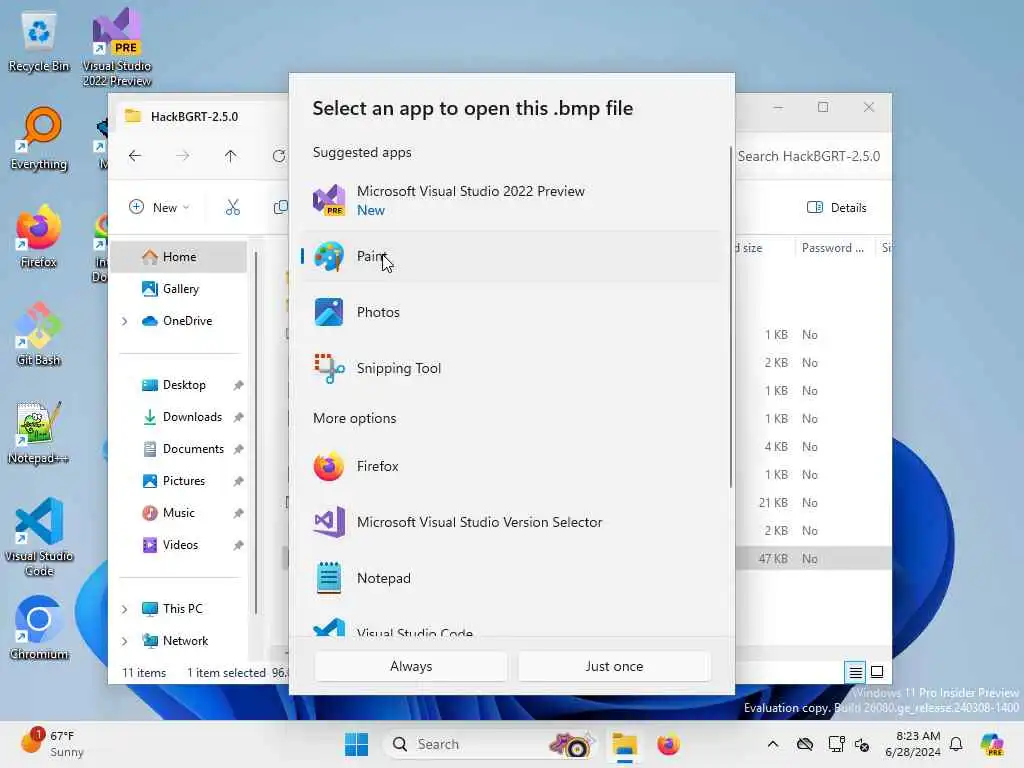This screenshot has width=1024, height=768.
Task: Open the weather widget showing 67°F
Action: coord(52,744)
